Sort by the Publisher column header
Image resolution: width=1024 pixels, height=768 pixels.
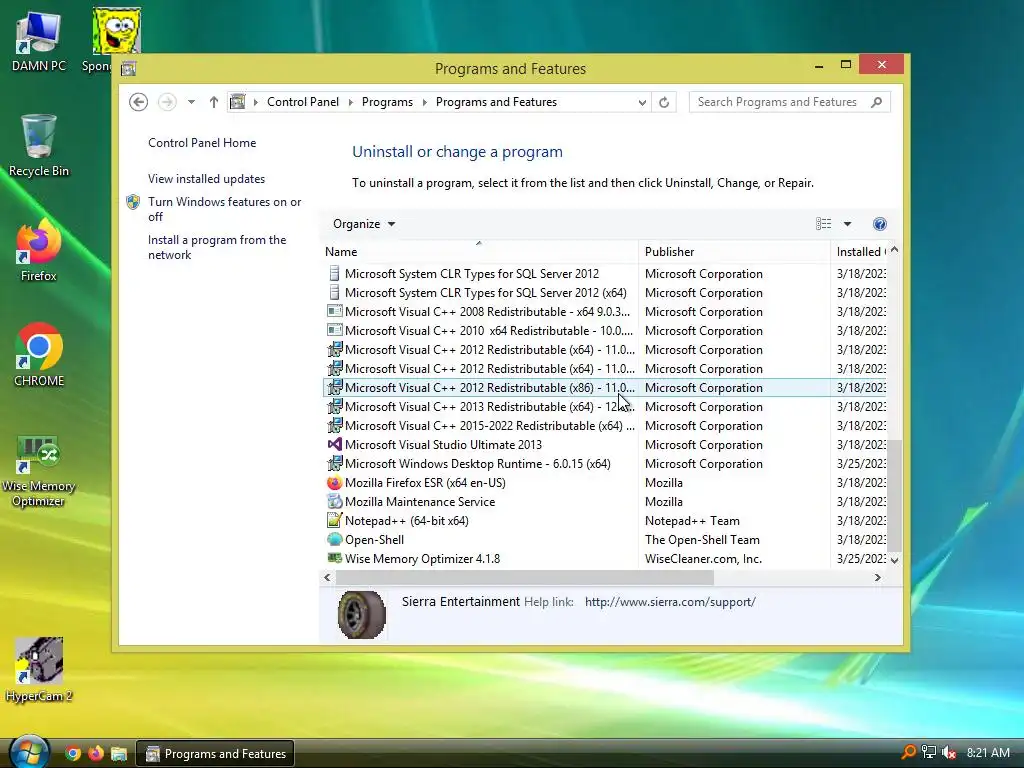[x=733, y=251]
